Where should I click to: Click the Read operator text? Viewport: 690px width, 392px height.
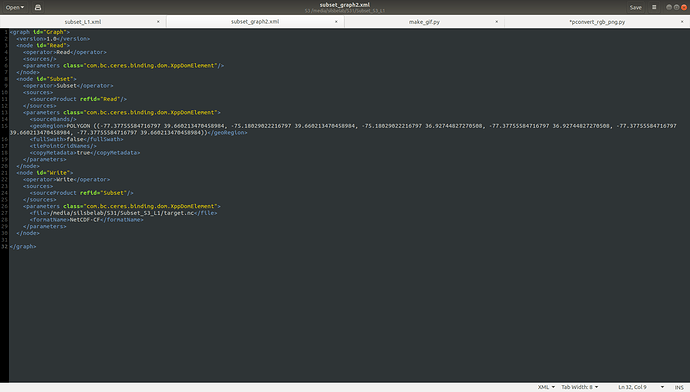coord(63,52)
